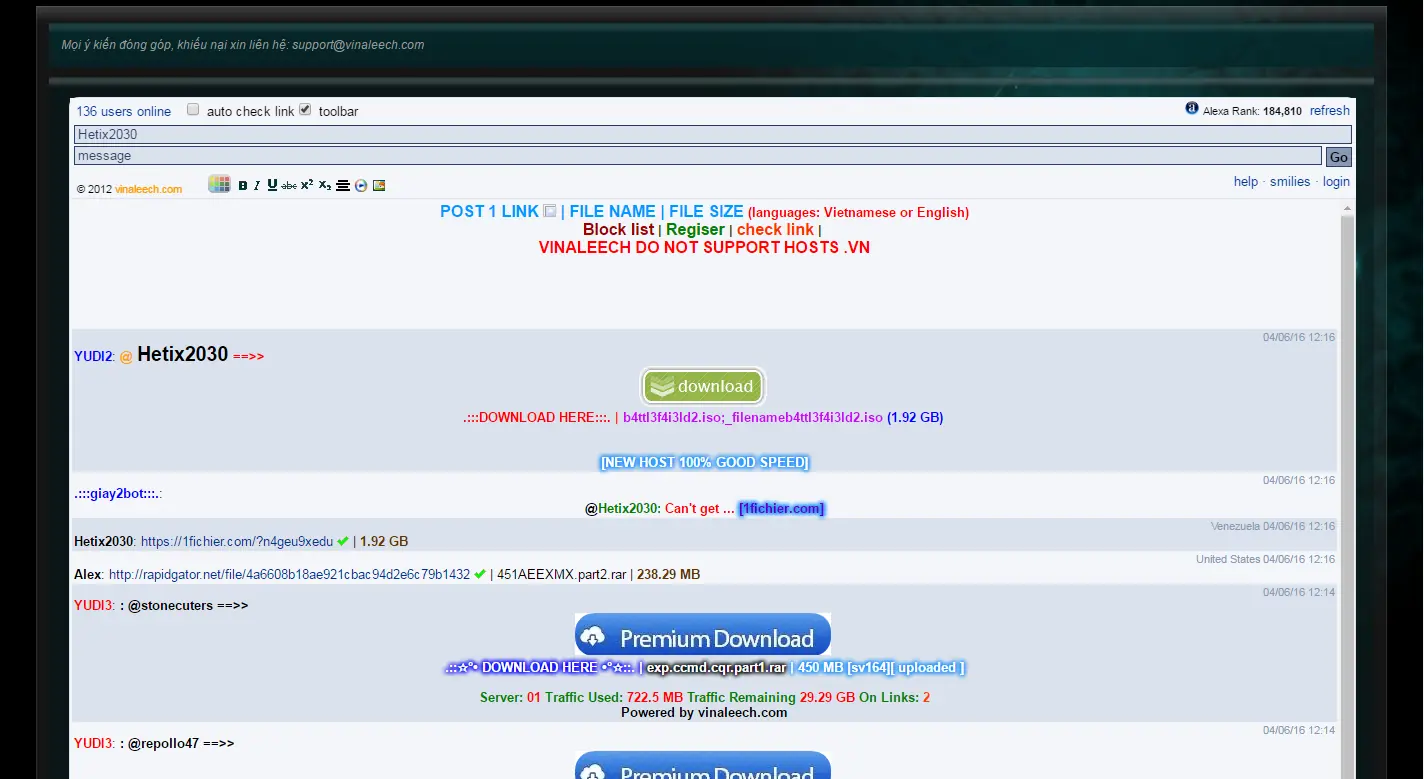The width and height of the screenshot is (1424, 779).
Task: Open the help link
Action: (1246, 181)
